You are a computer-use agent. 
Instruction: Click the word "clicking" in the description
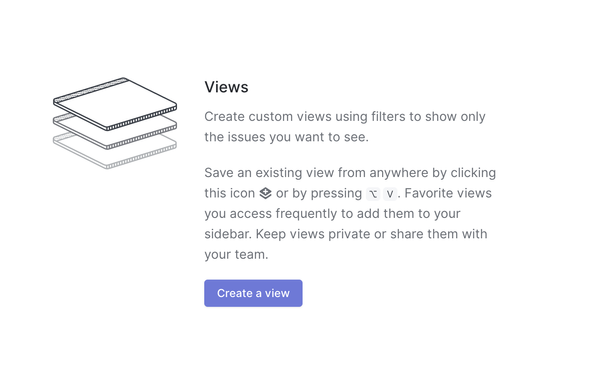click(x=473, y=173)
